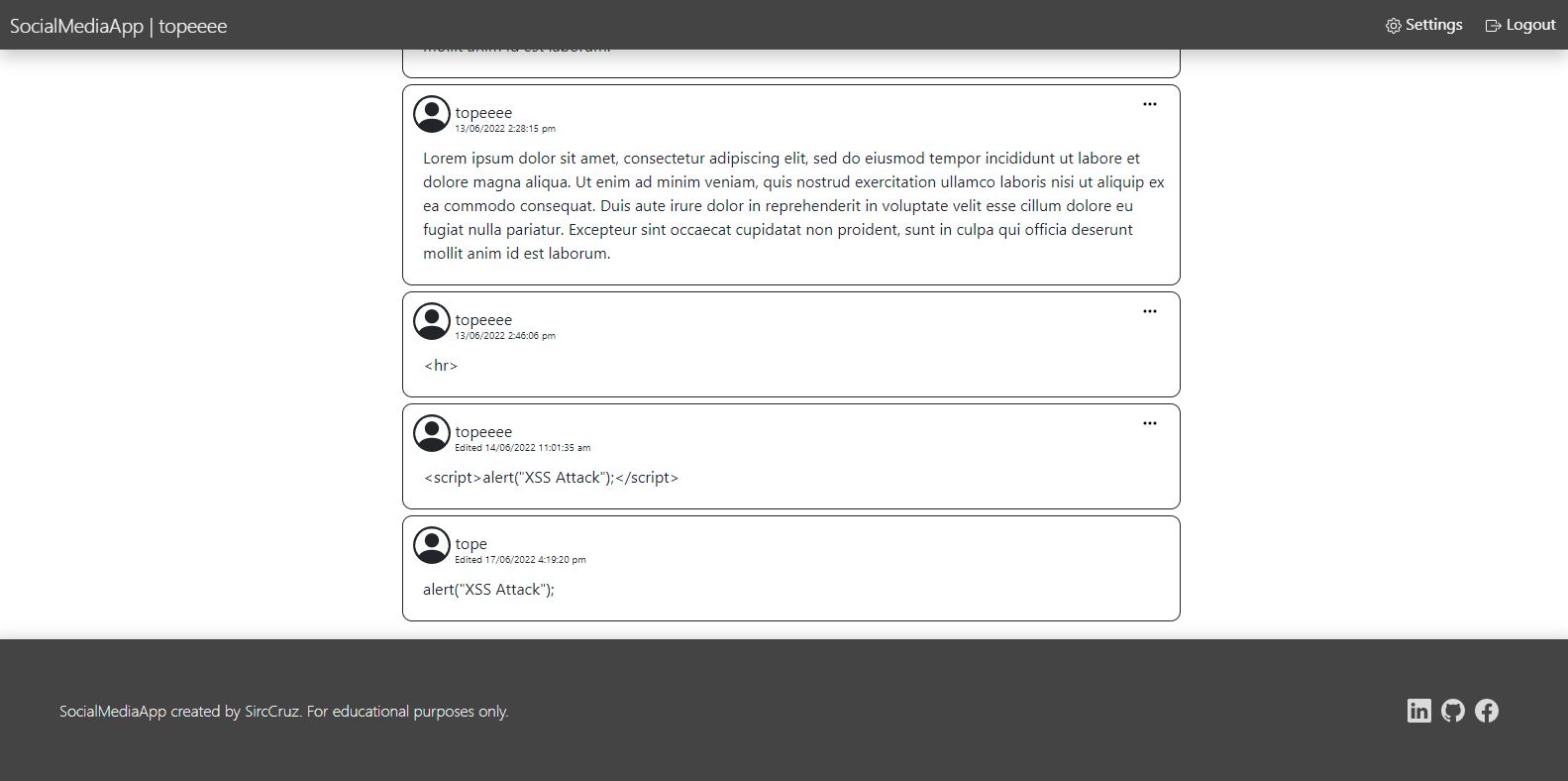
Task: Click timestamp 13/06/2022 2:28:15 pm
Action: click(505, 129)
